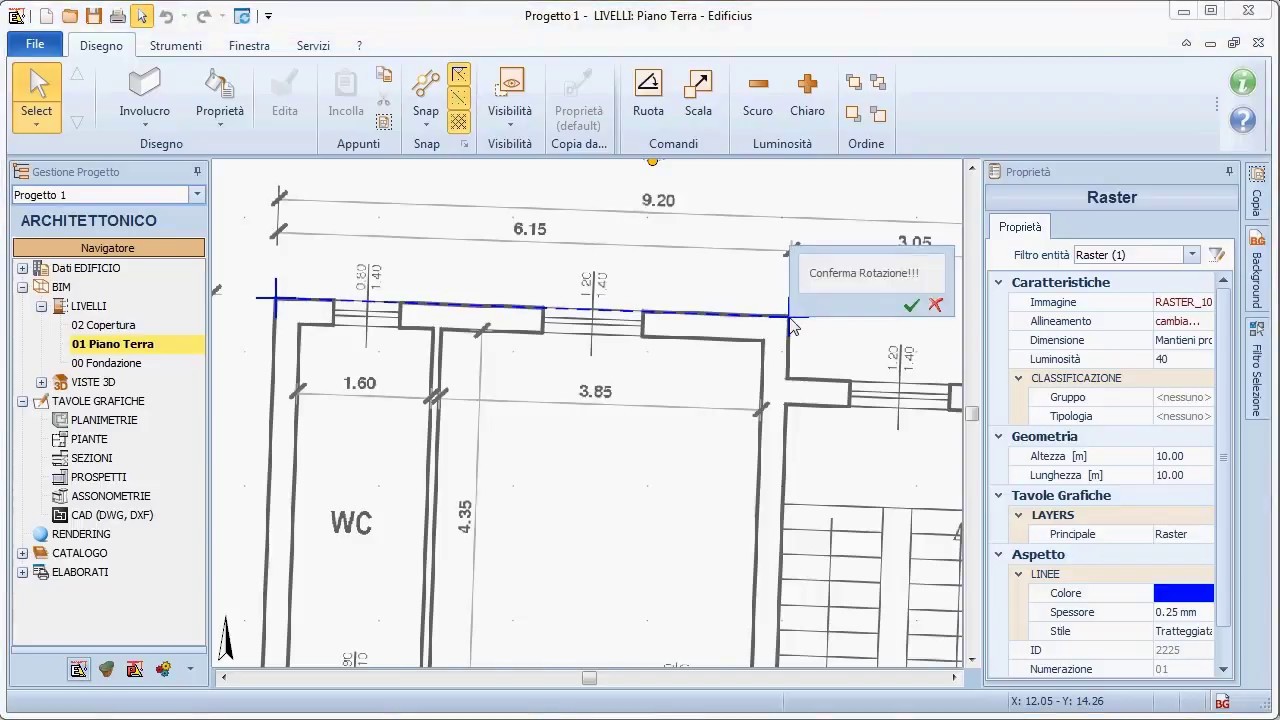
Task: Click the Navigatore header button
Action: [108, 248]
